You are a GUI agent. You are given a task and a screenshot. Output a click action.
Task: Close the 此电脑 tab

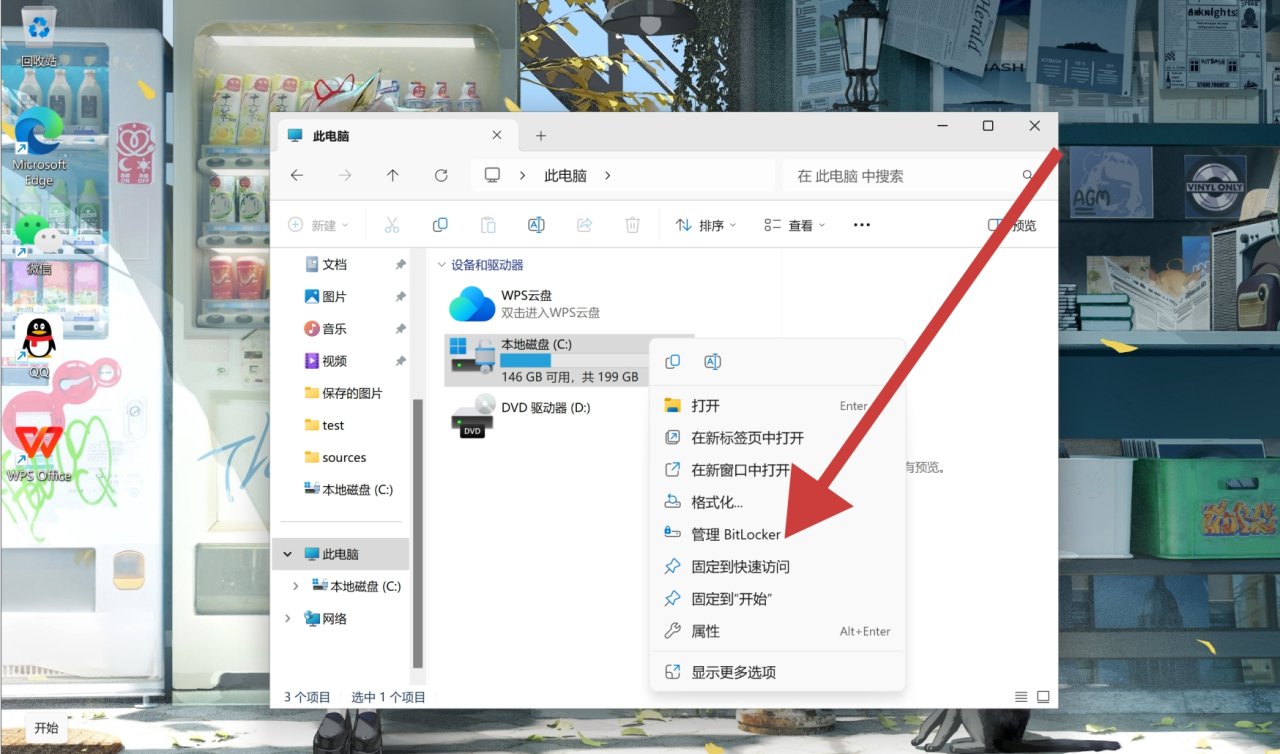pos(497,135)
